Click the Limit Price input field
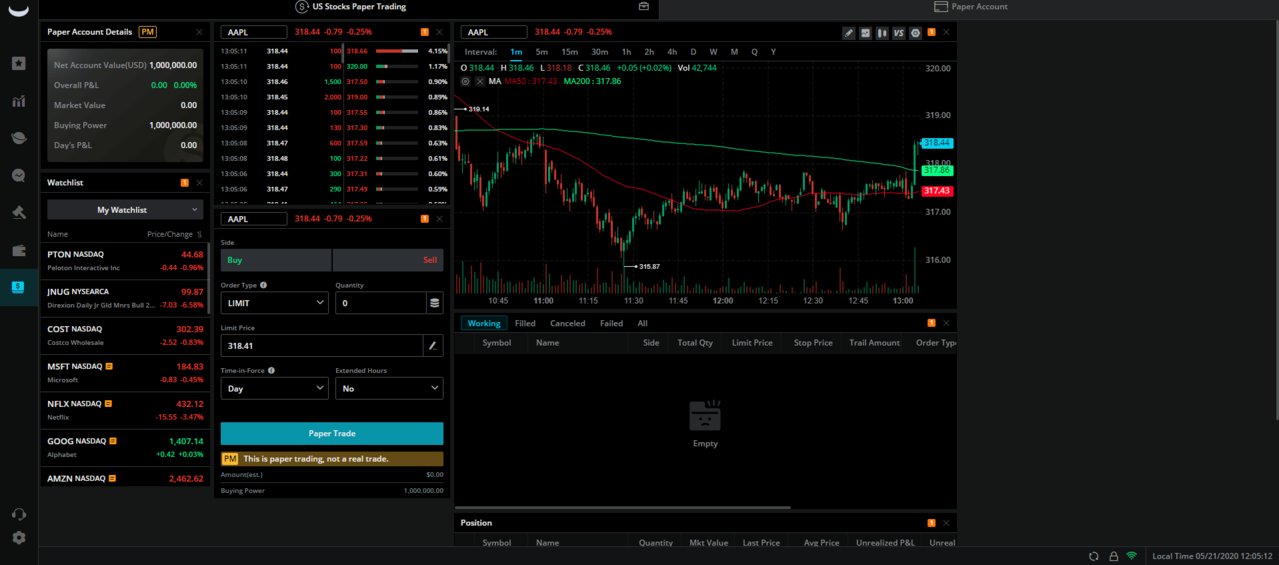The image size is (1279, 565). (x=323, y=345)
